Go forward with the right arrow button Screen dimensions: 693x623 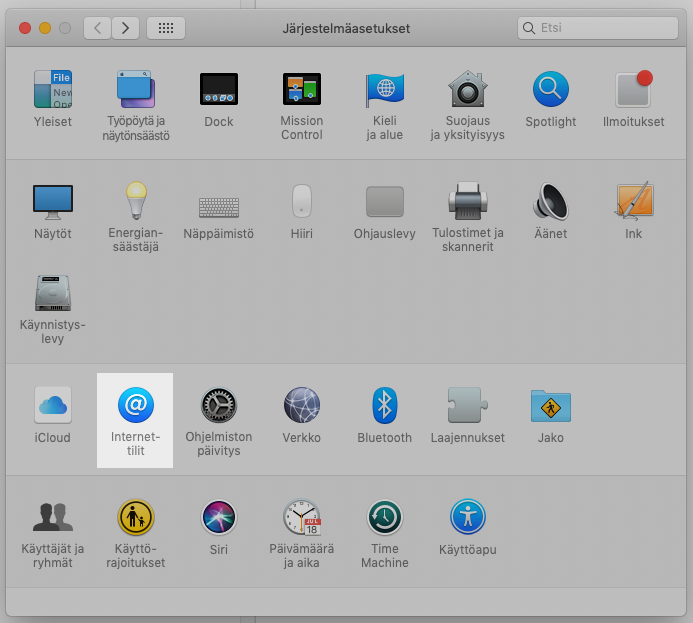tap(126, 28)
